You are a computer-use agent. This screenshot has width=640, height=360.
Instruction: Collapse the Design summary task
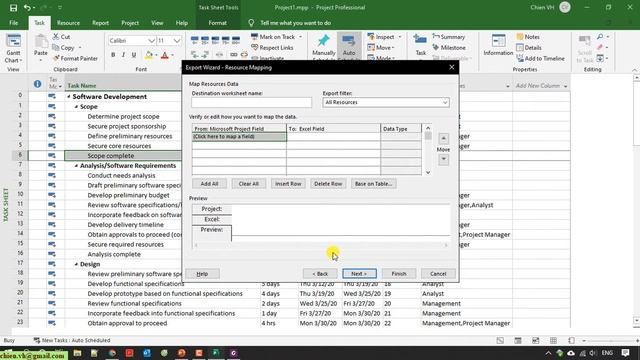point(76,264)
